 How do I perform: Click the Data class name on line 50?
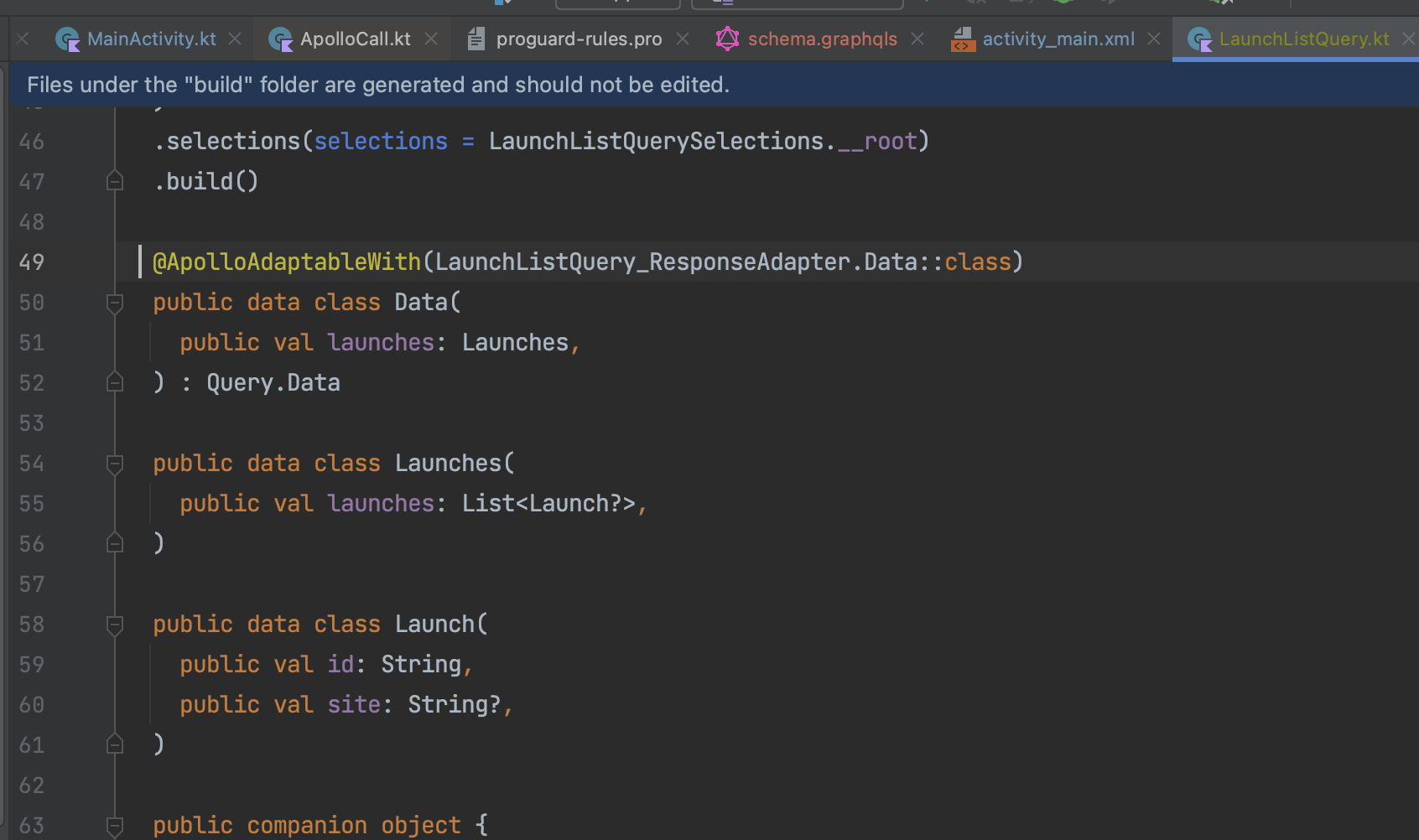421,303
